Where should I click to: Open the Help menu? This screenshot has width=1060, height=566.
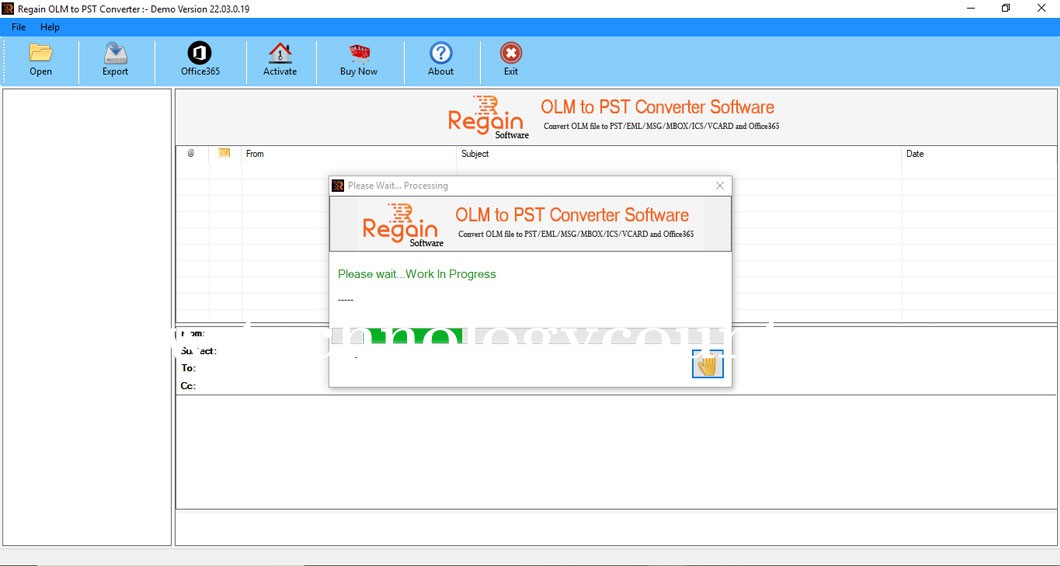click(x=50, y=27)
